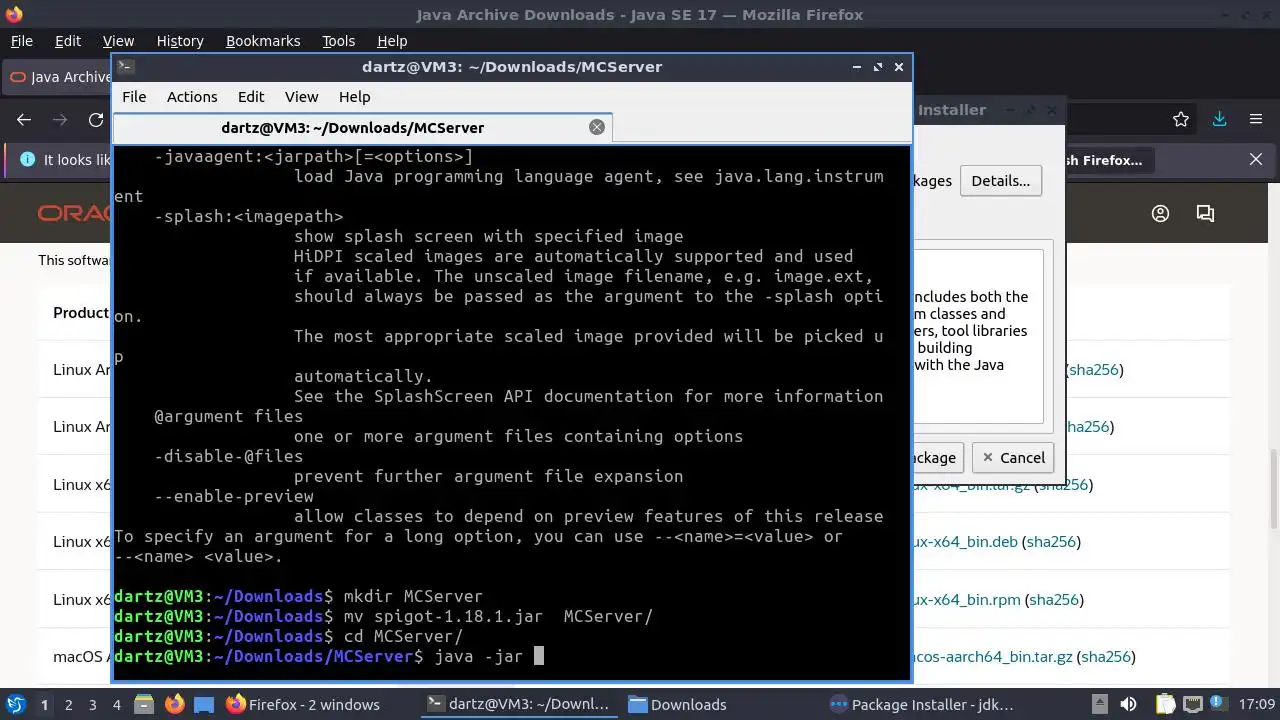Screen dimensions: 1280x720
Task: Open the terminal File menu
Action: [134, 97]
